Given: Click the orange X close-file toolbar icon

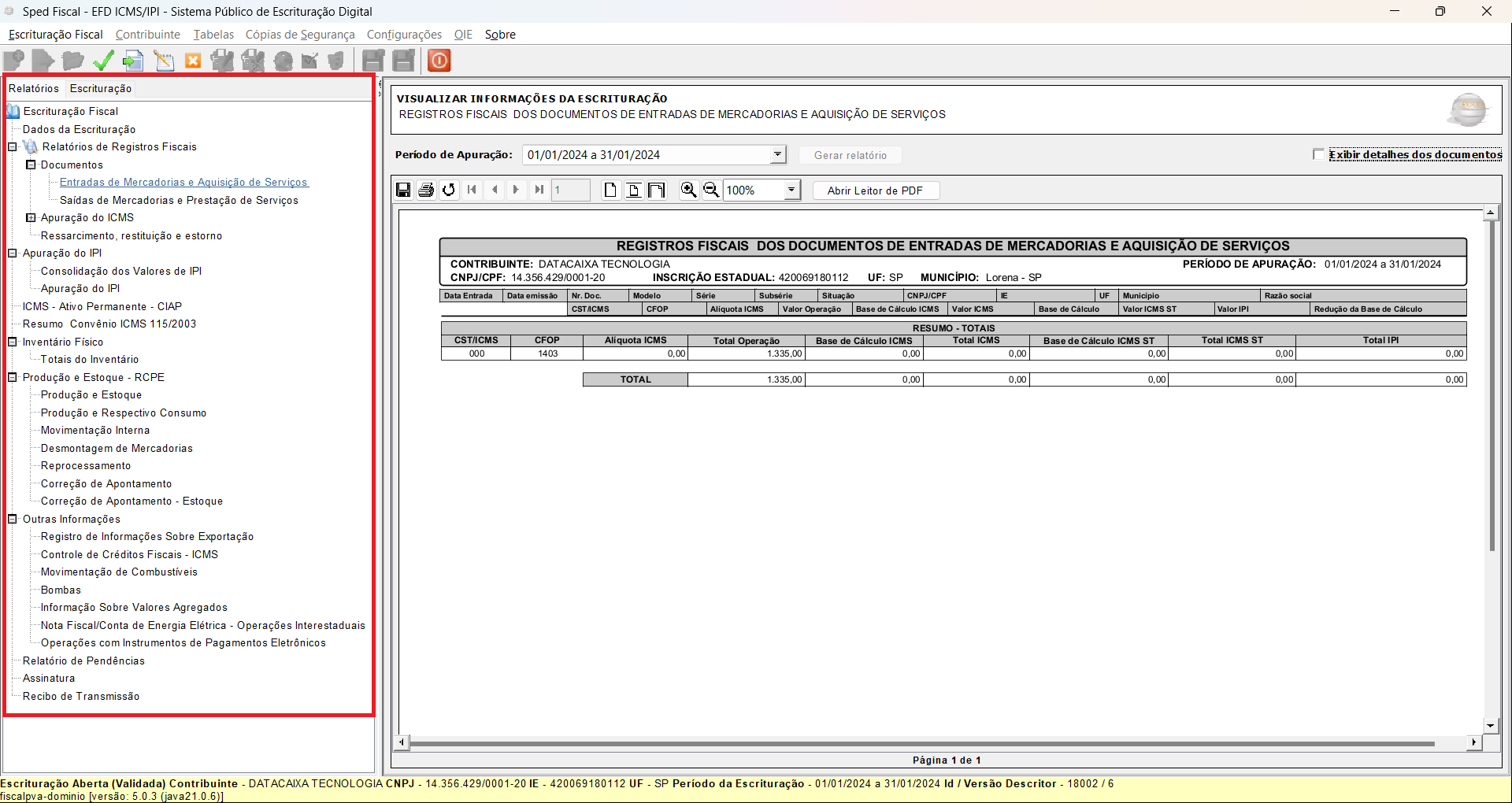Looking at the screenshot, I should pos(193,61).
